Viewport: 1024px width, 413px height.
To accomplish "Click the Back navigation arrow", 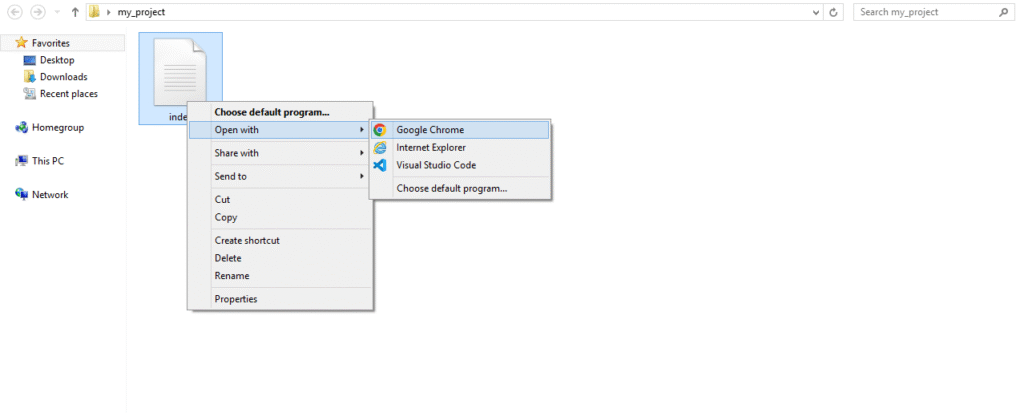I will [14, 12].
